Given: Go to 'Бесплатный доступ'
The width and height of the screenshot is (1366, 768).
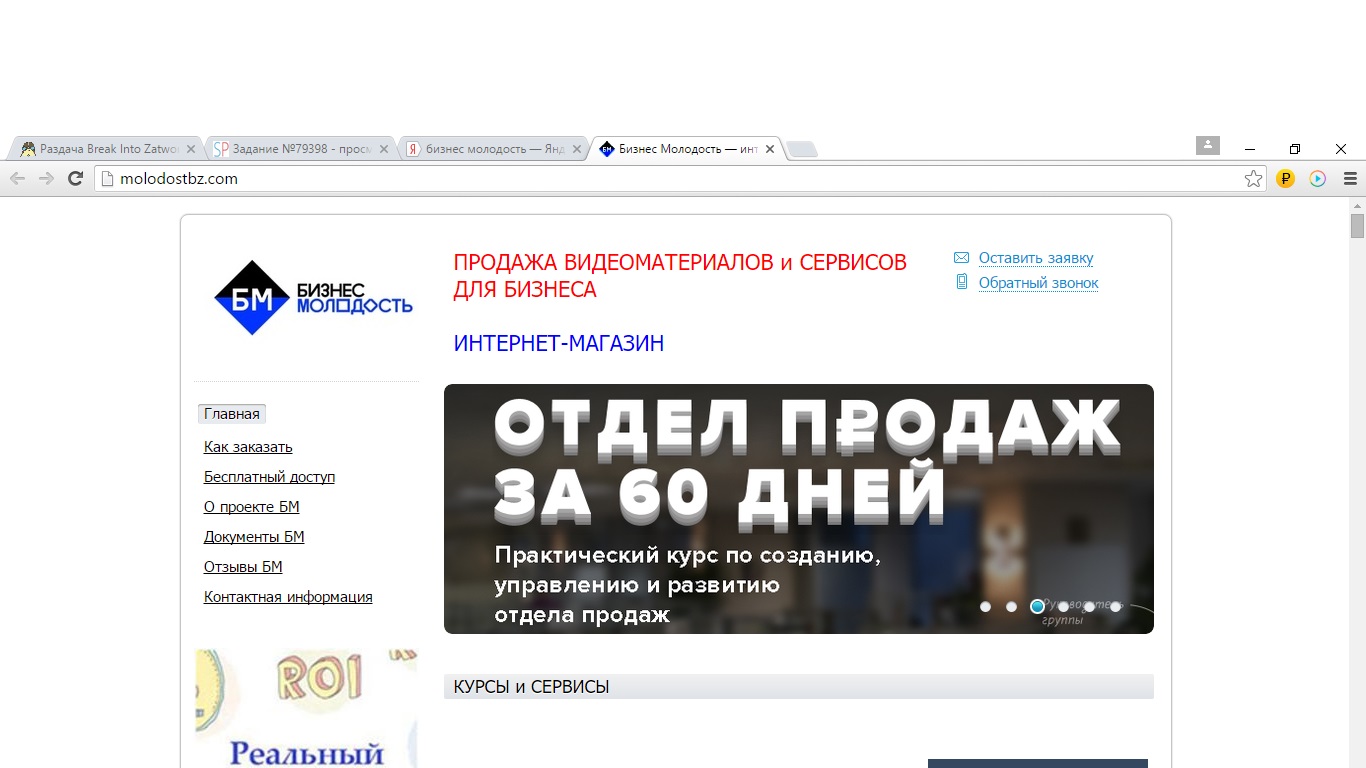Looking at the screenshot, I should click(269, 477).
